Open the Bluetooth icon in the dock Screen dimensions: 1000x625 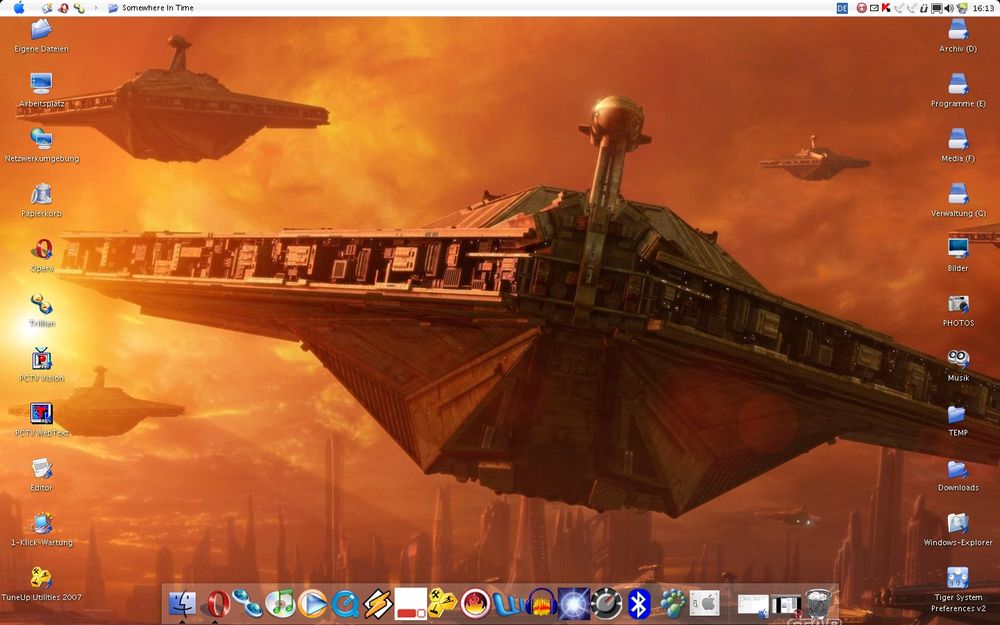(639, 603)
